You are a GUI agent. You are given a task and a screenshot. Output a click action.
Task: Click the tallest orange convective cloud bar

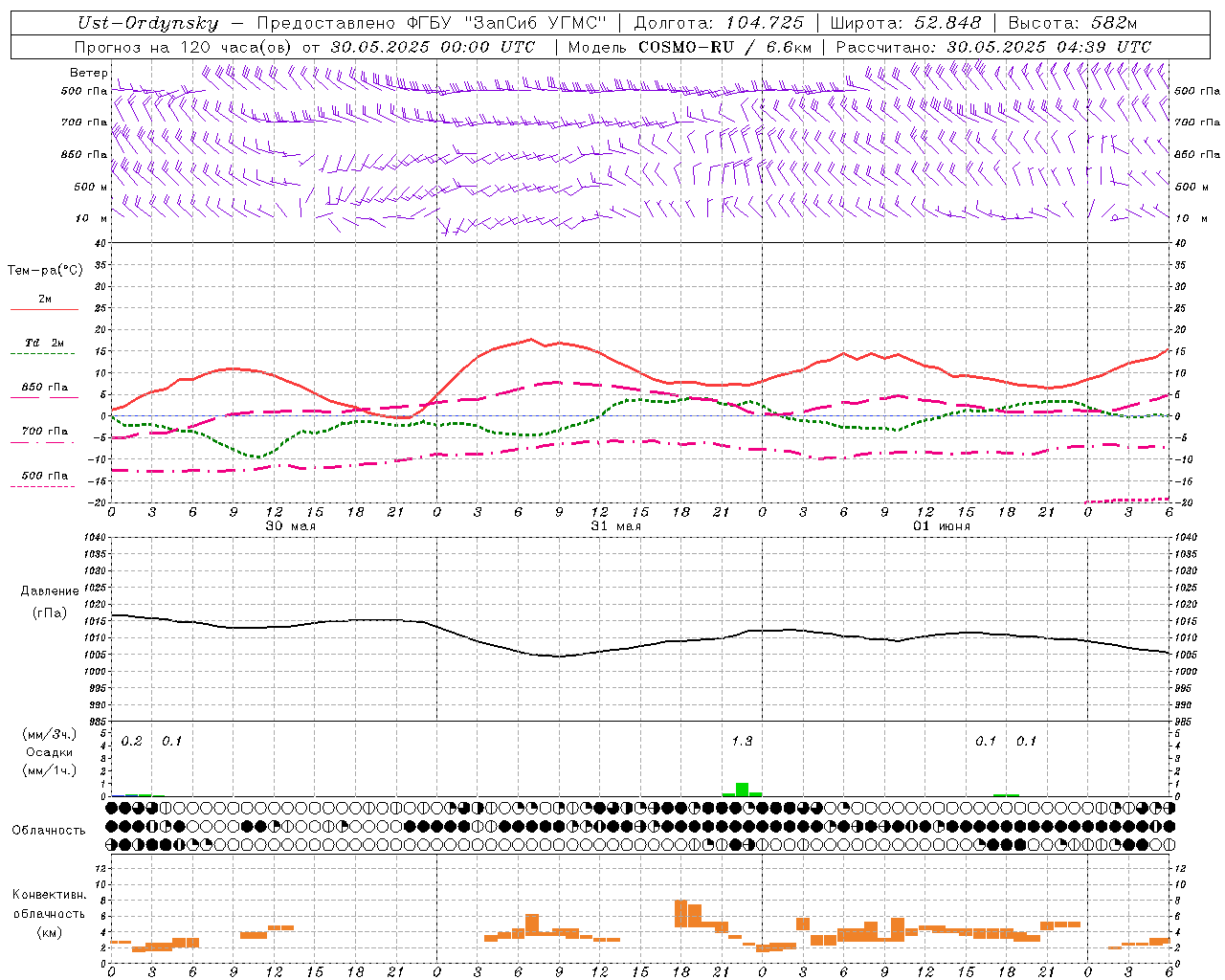[681, 913]
